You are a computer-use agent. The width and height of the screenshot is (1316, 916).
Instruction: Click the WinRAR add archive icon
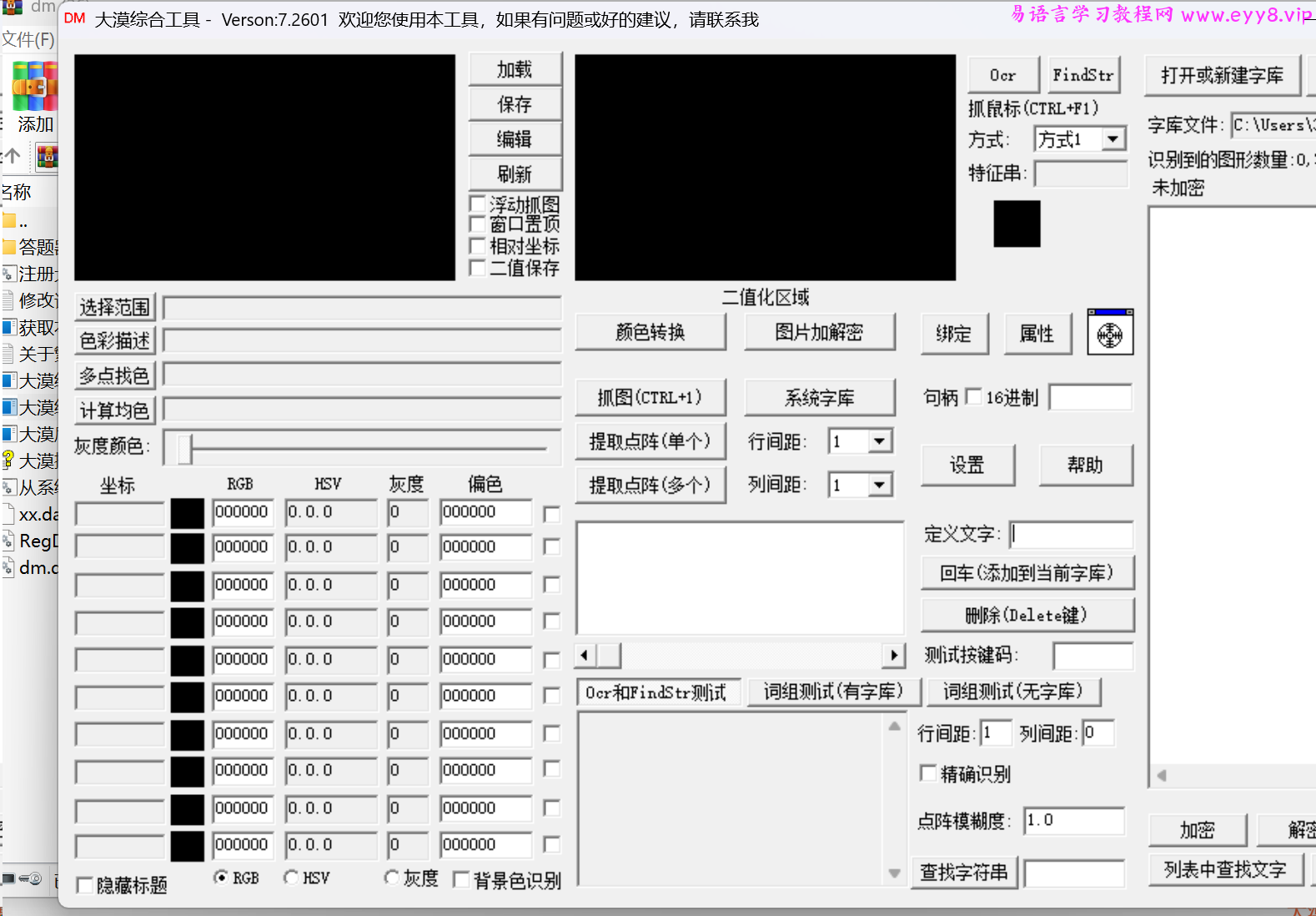click(x=34, y=87)
